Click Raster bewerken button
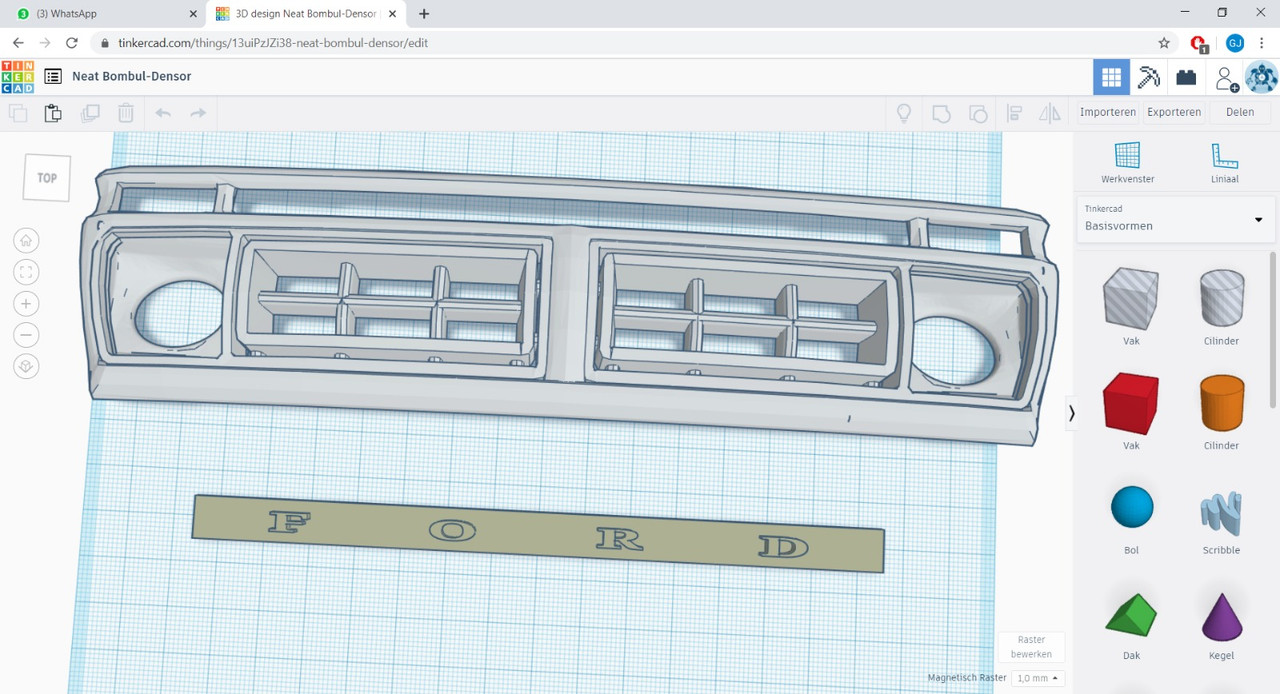 [1031, 647]
